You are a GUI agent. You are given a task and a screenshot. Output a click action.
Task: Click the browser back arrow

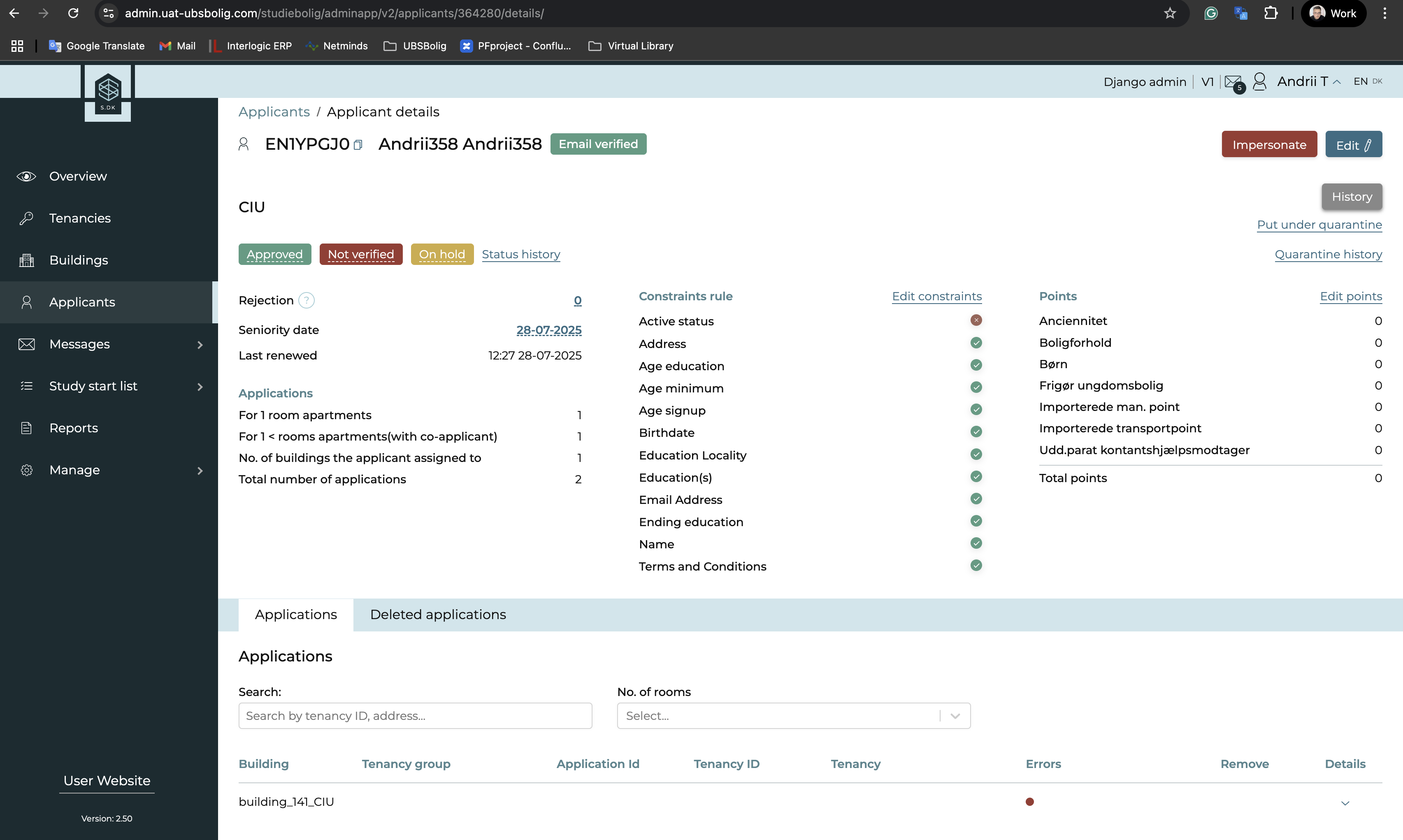point(15,13)
